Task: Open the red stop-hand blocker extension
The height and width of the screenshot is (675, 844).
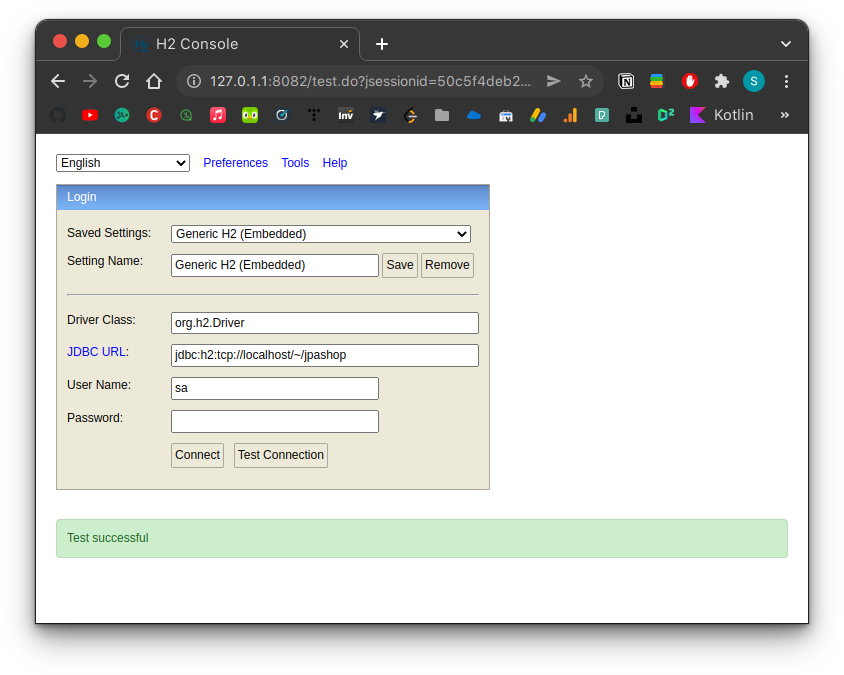Action: pos(690,81)
